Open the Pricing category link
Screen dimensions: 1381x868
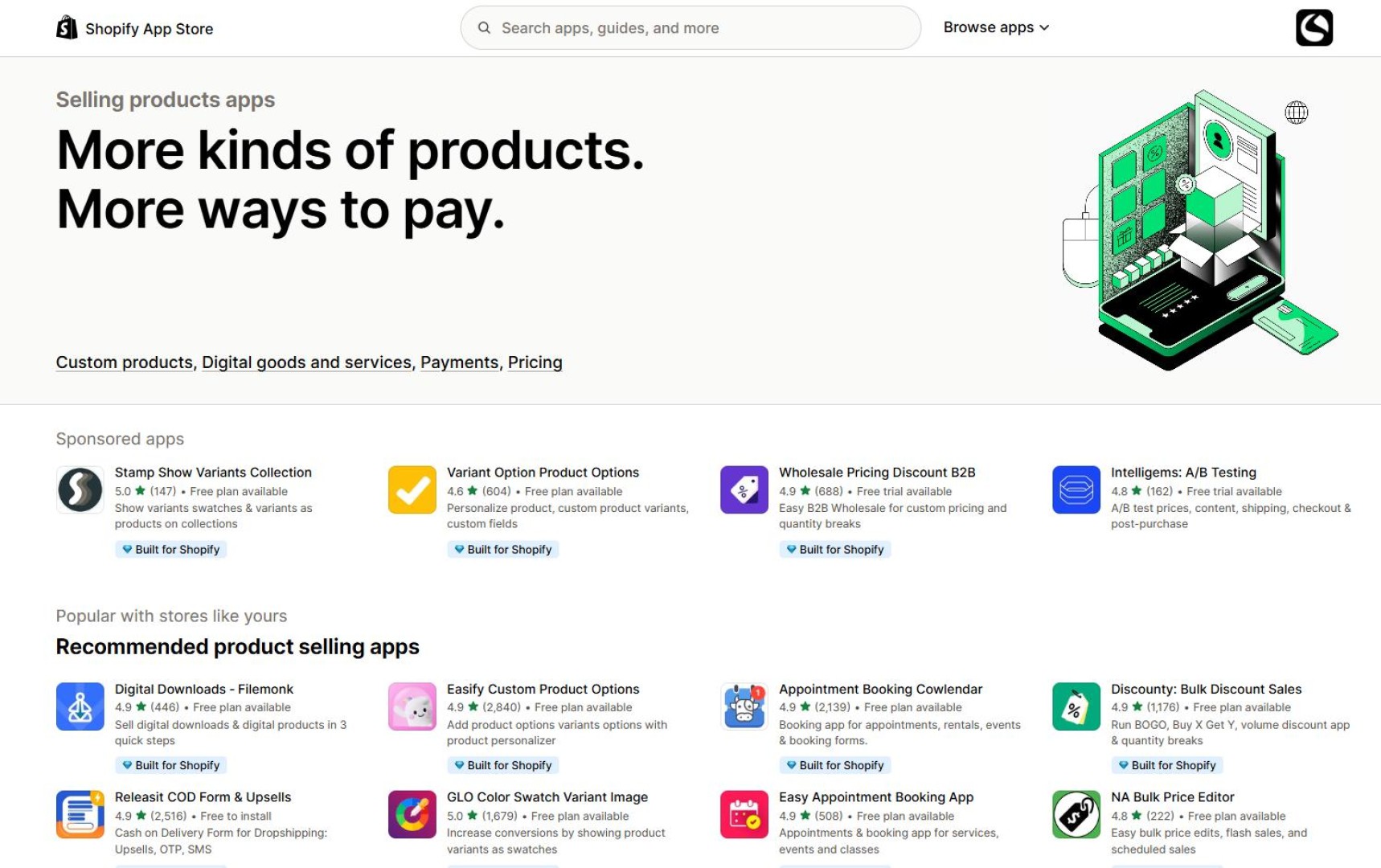click(535, 362)
